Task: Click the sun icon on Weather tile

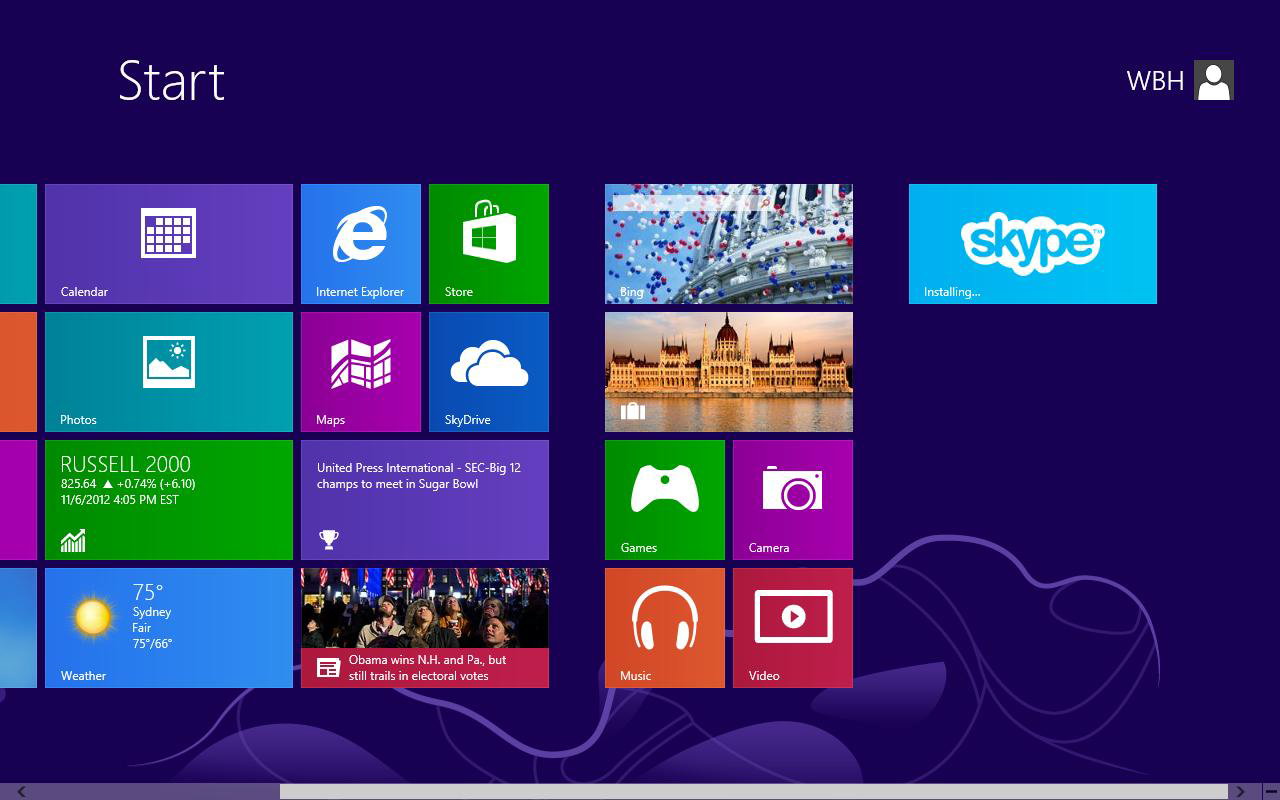Action: pyautogui.click(x=92, y=616)
